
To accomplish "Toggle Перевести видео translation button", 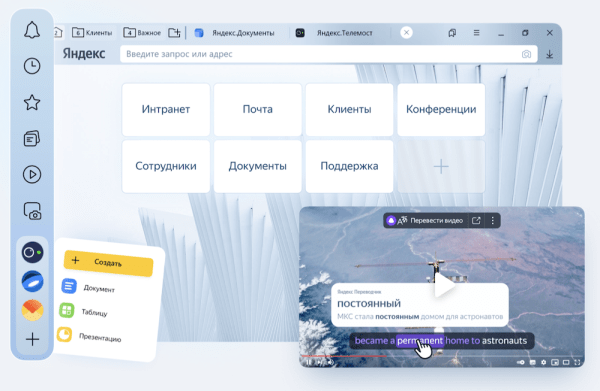I will (426, 220).
